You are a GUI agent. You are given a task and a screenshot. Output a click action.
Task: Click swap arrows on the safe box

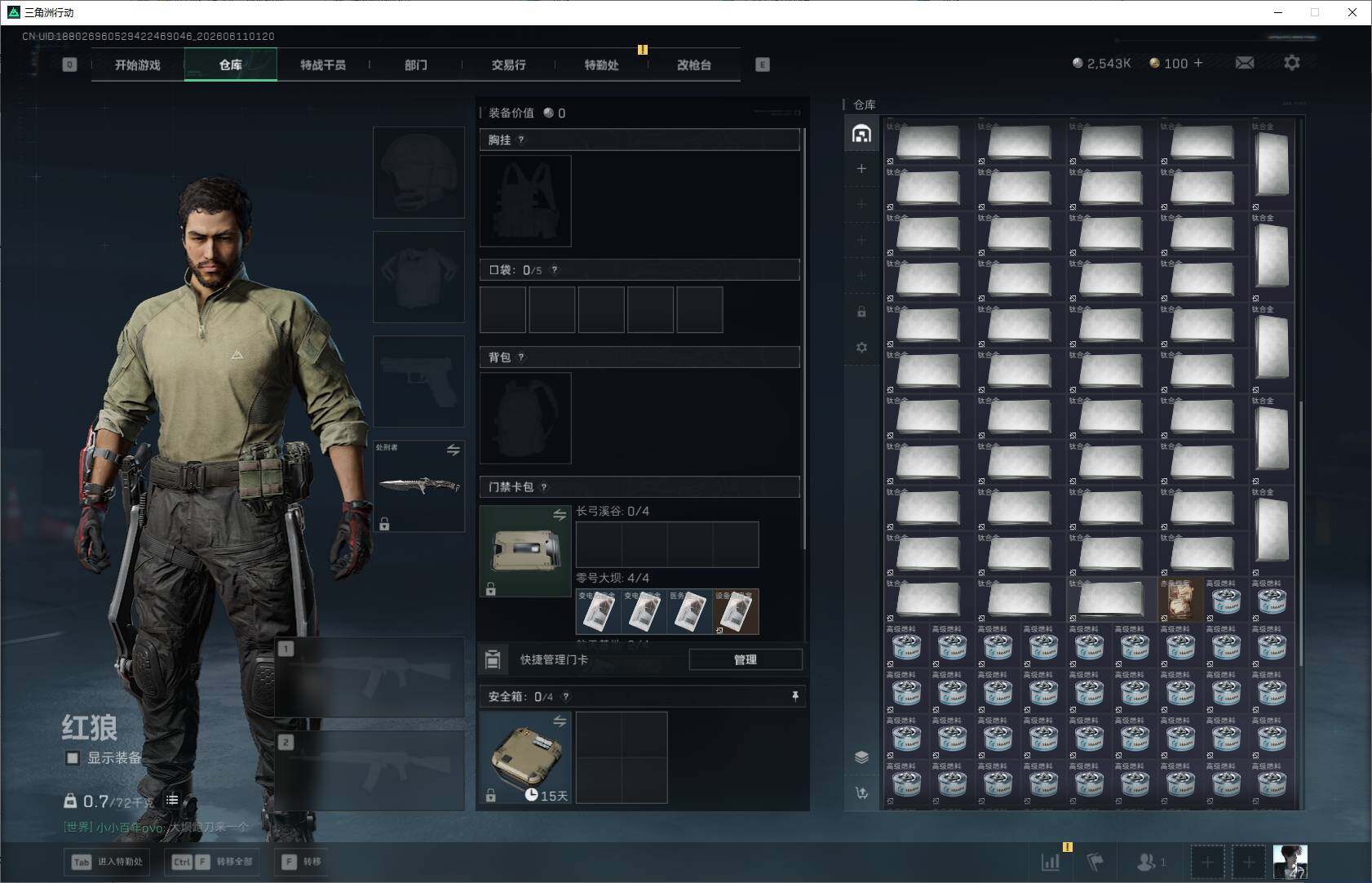coord(560,721)
